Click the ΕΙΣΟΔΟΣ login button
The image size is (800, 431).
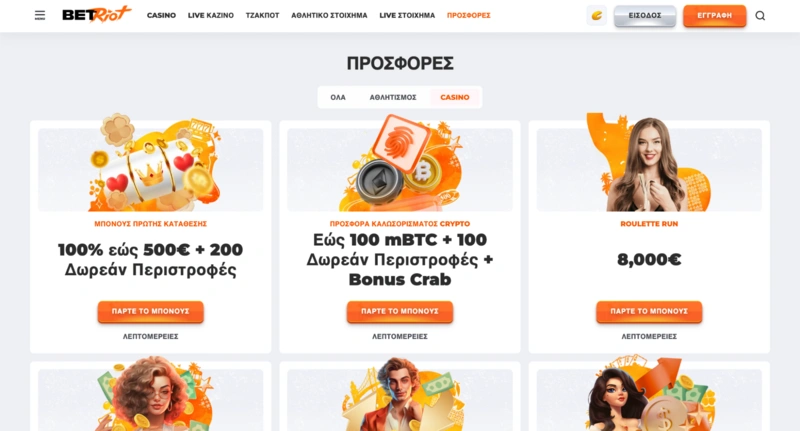pyautogui.click(x=645, y=16)
